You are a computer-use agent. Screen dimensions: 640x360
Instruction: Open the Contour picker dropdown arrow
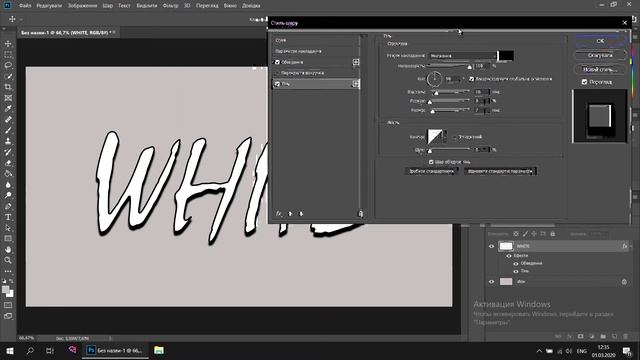click(x=445, y=137)
